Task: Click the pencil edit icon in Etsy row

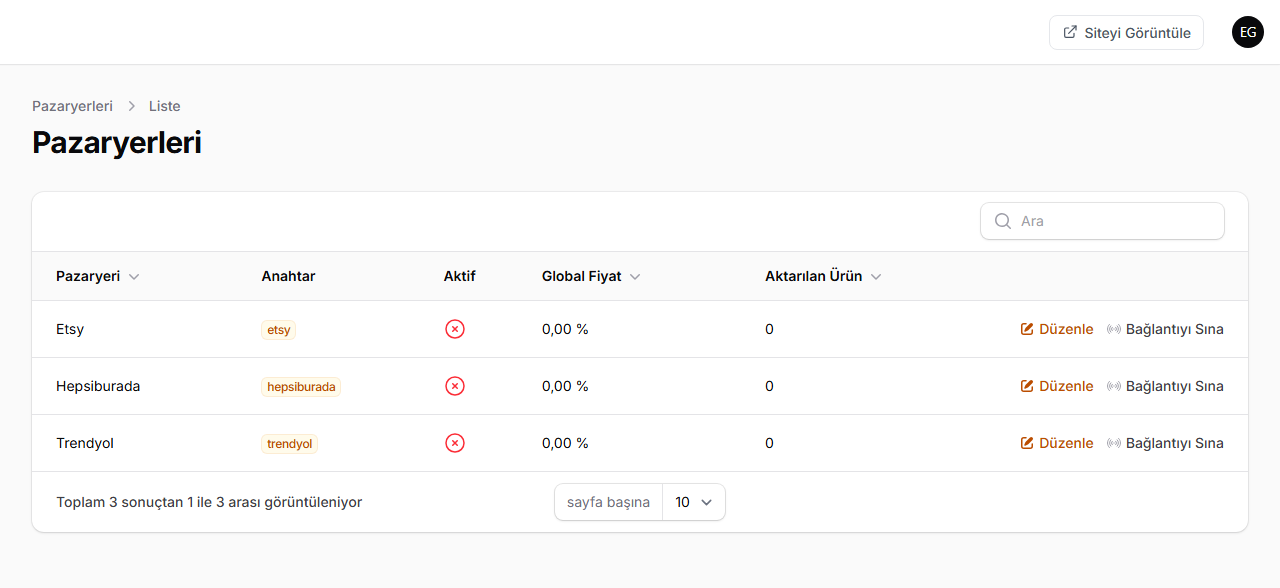Action: click(x=1027, y=329)
